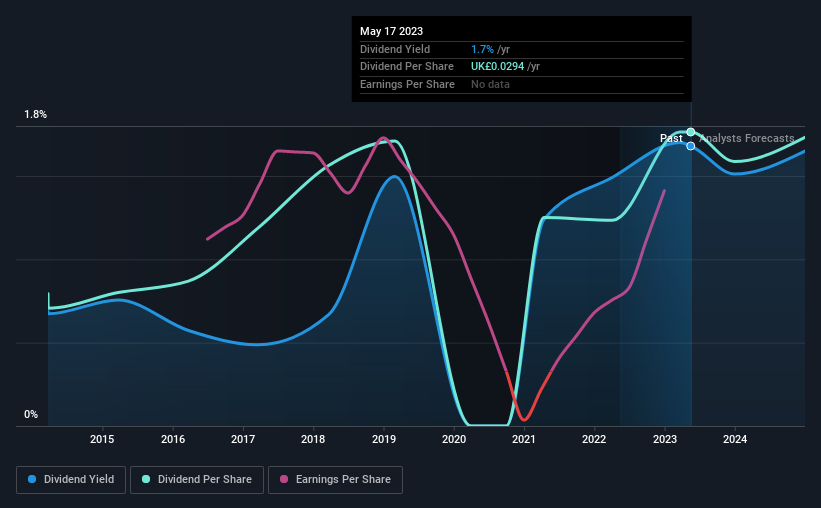Screen dimensions: 821x508
Task: Click the pink Earnings Per Share legend dot
Action: (284, 479)
